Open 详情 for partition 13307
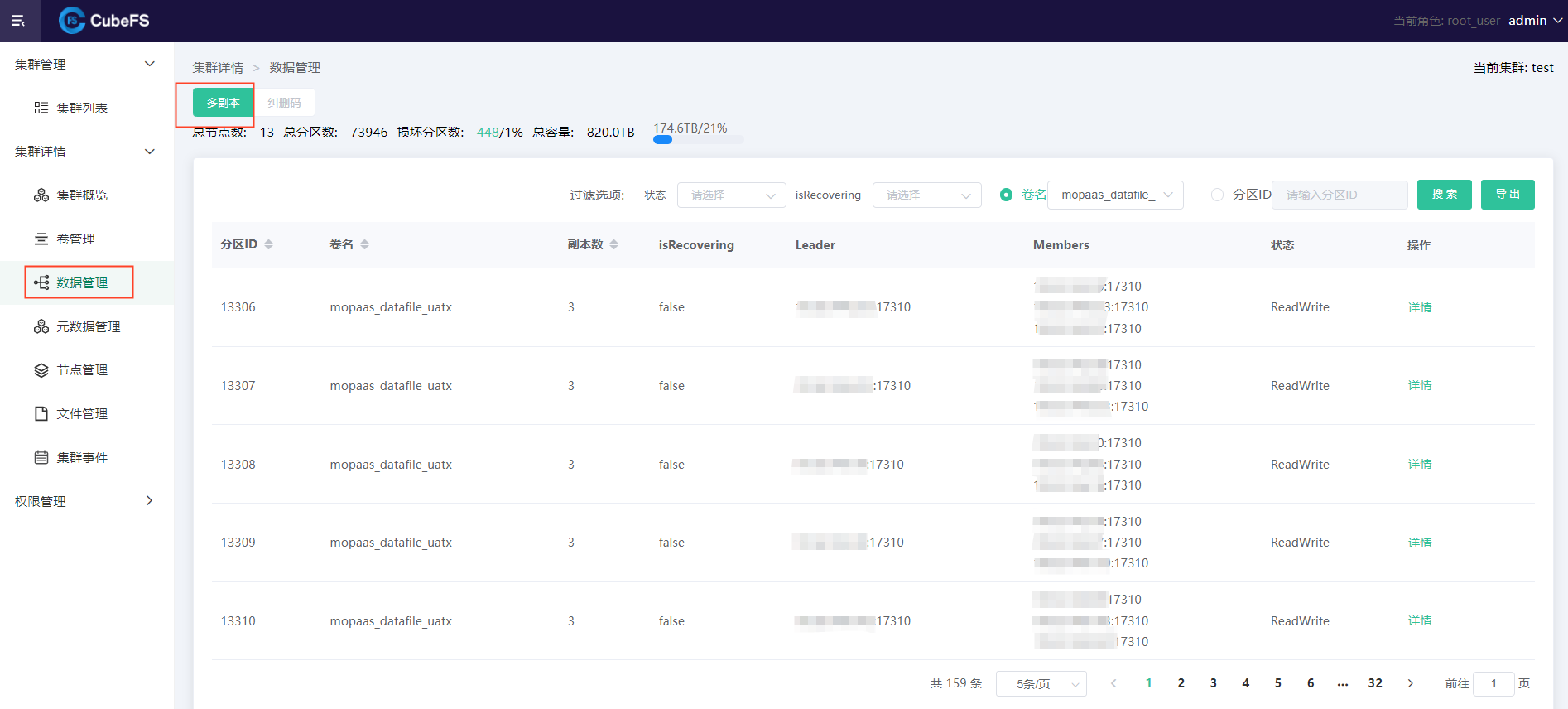This screenshot has height=709, width=1568. coord(1420,385)
